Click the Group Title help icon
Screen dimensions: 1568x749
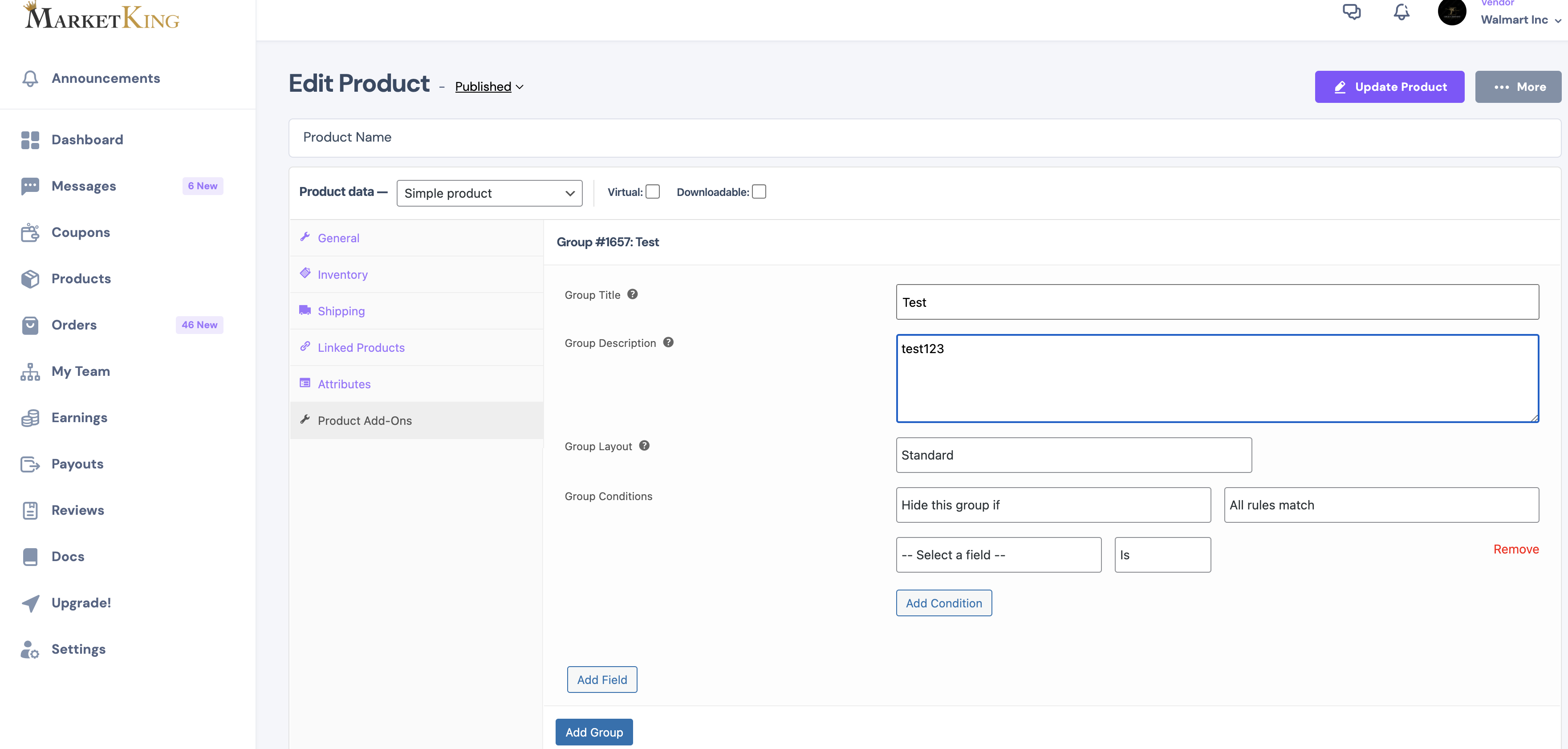coord(633,294)
